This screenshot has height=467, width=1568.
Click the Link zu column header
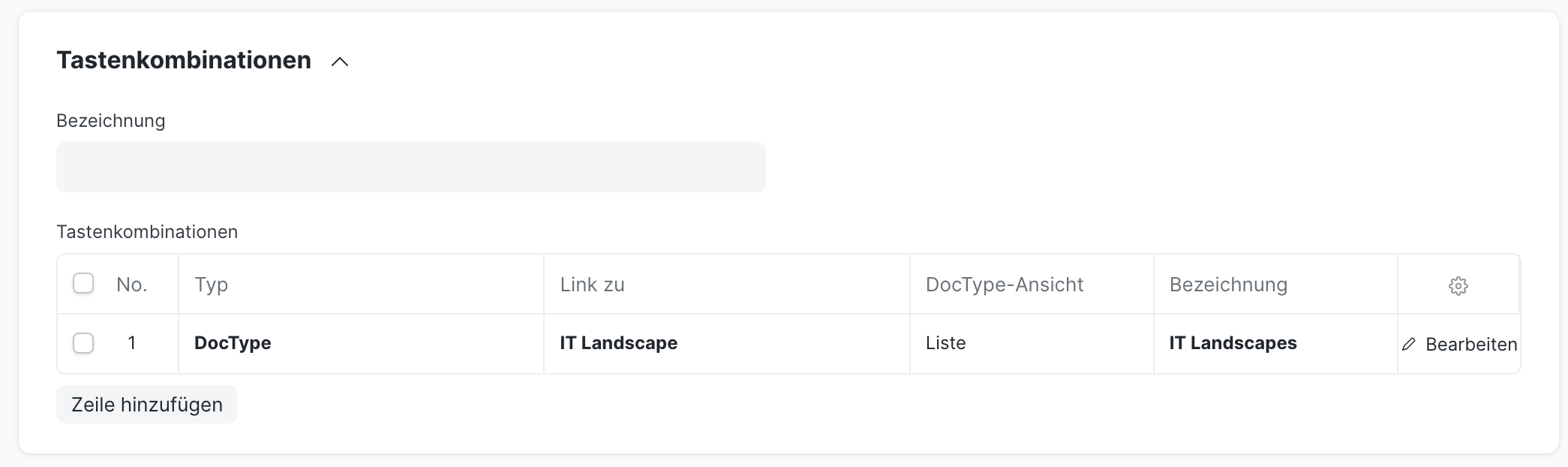coord(726,285)
